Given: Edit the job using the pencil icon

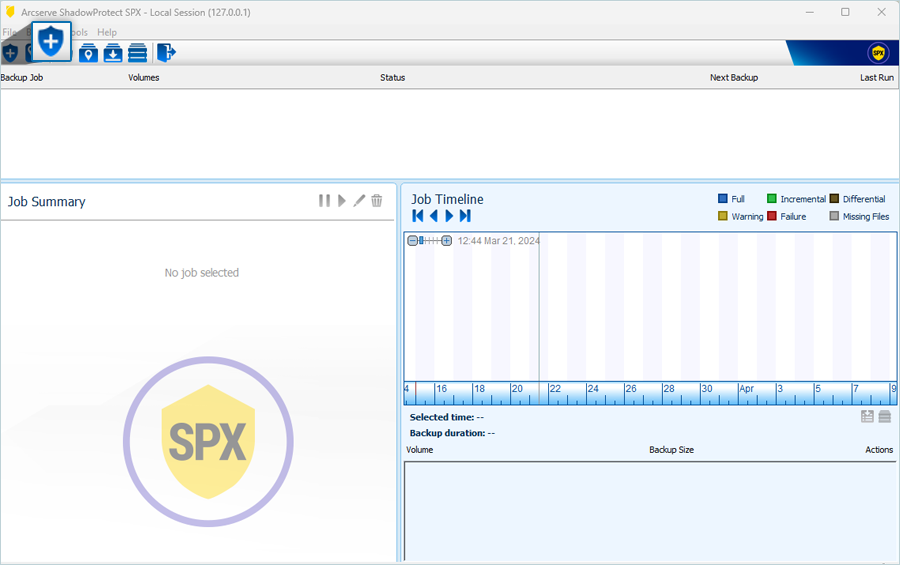Looking at the screenshot, I should [359, 200].
